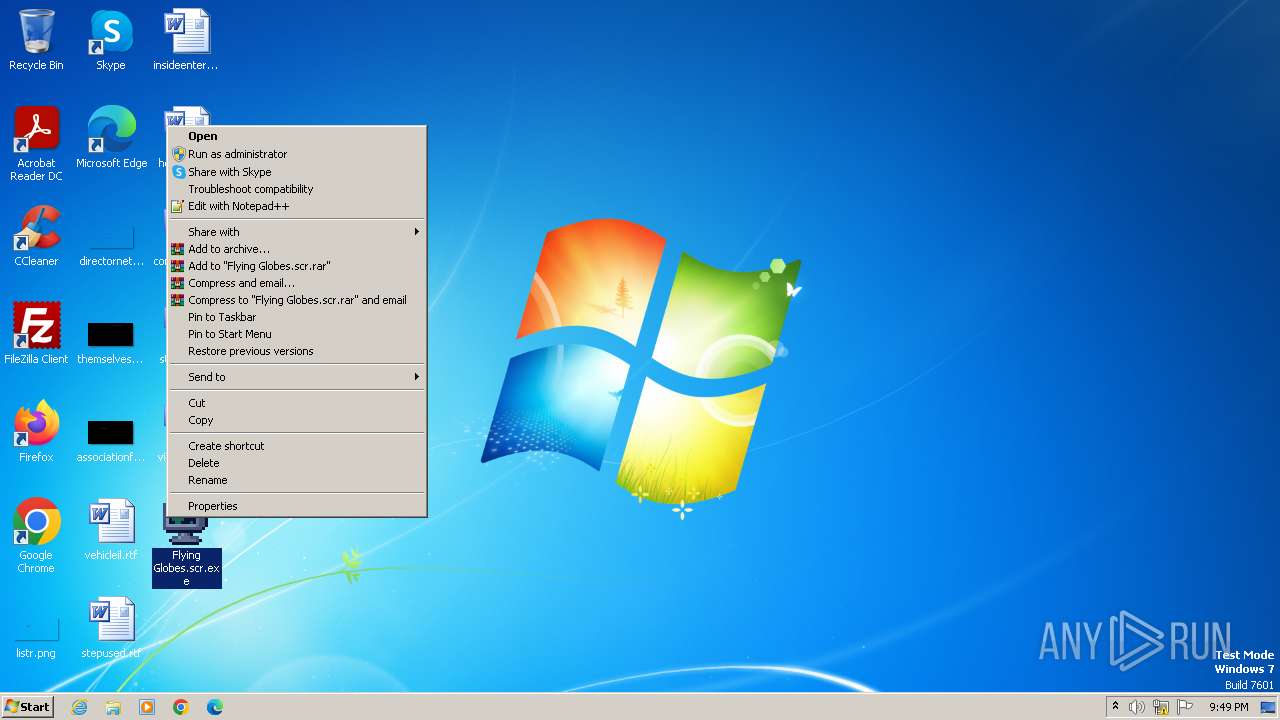The height and width of the screenshot is (720, 1280).
Task: Choose Troubleshoot compatibility
Action: [297, 189]
